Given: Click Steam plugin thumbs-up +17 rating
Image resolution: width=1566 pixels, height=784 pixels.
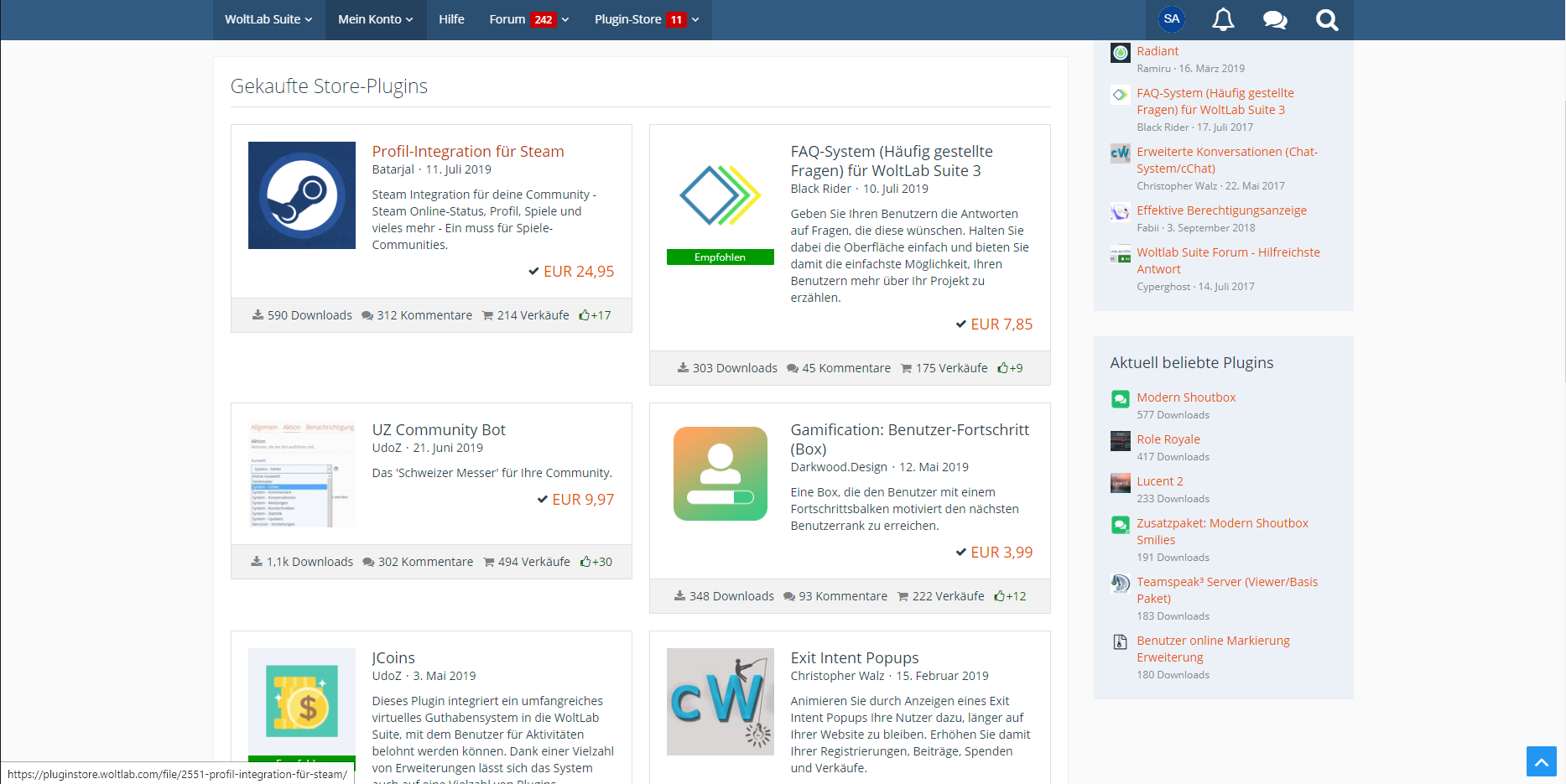Looking at the screenshot, I should 595,315.
